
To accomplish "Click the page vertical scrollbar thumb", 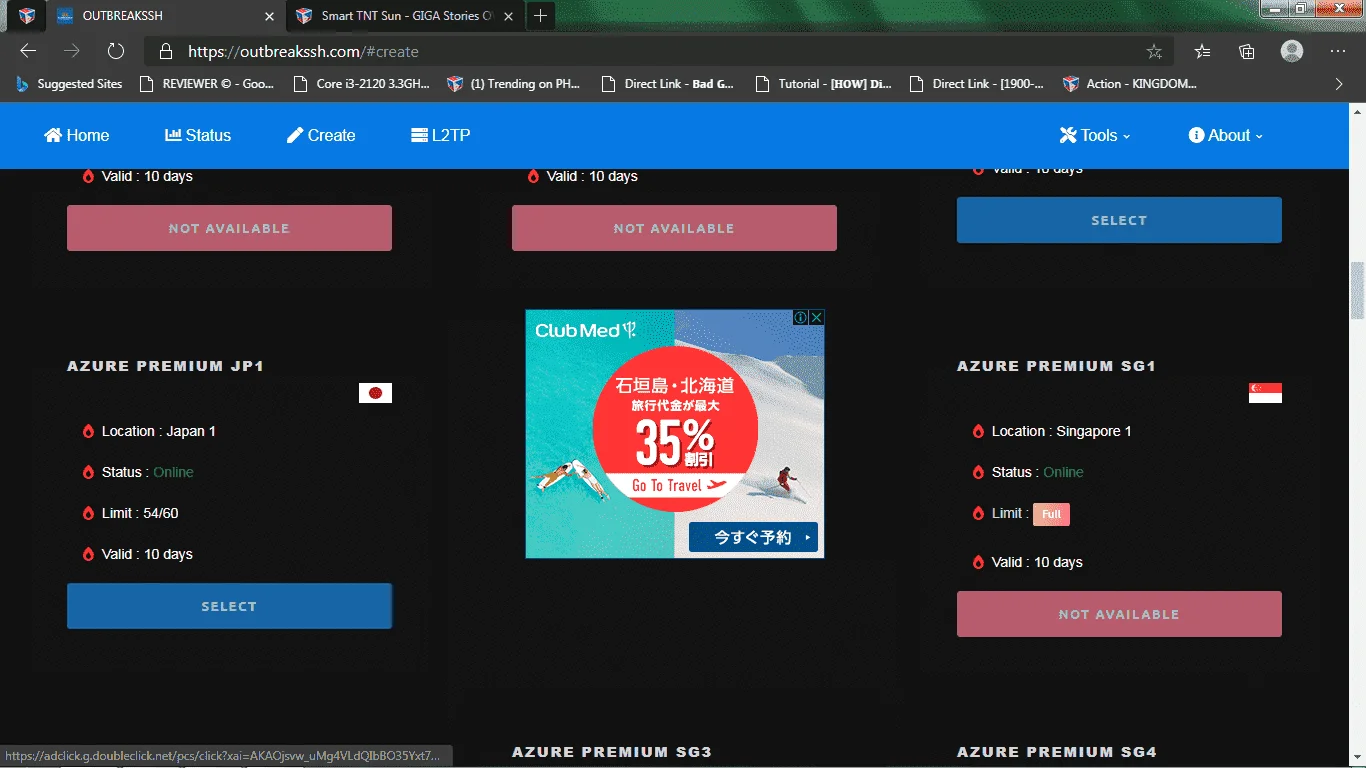I will tap(1357, 290).
